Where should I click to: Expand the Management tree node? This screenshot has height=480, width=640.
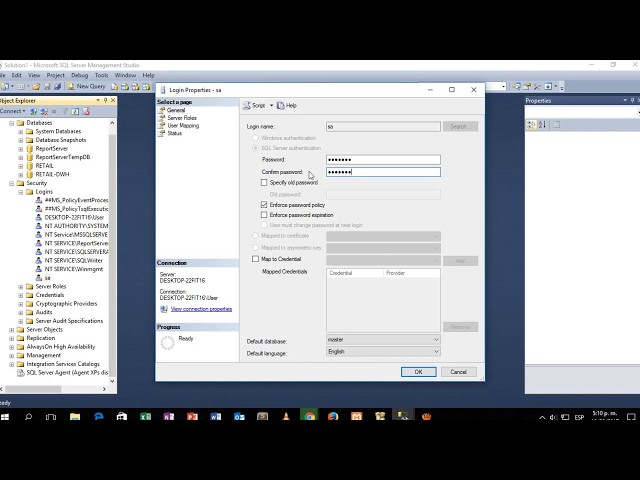coord(12,356)
